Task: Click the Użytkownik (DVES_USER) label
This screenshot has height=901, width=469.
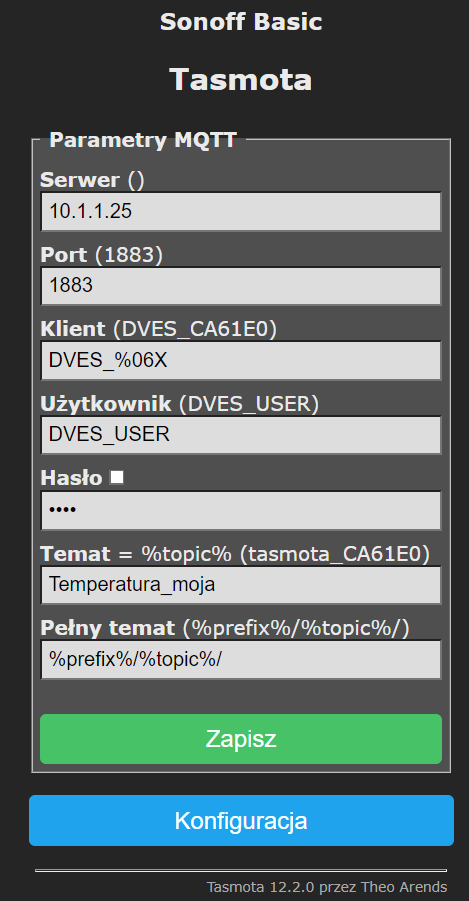Action: [179, 404]
